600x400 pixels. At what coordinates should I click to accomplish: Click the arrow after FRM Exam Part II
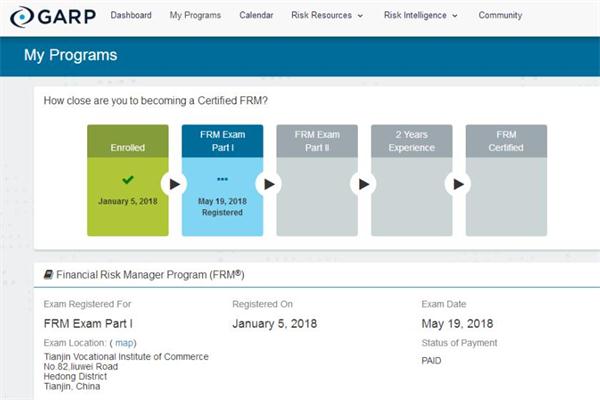[x=364, y=184]
